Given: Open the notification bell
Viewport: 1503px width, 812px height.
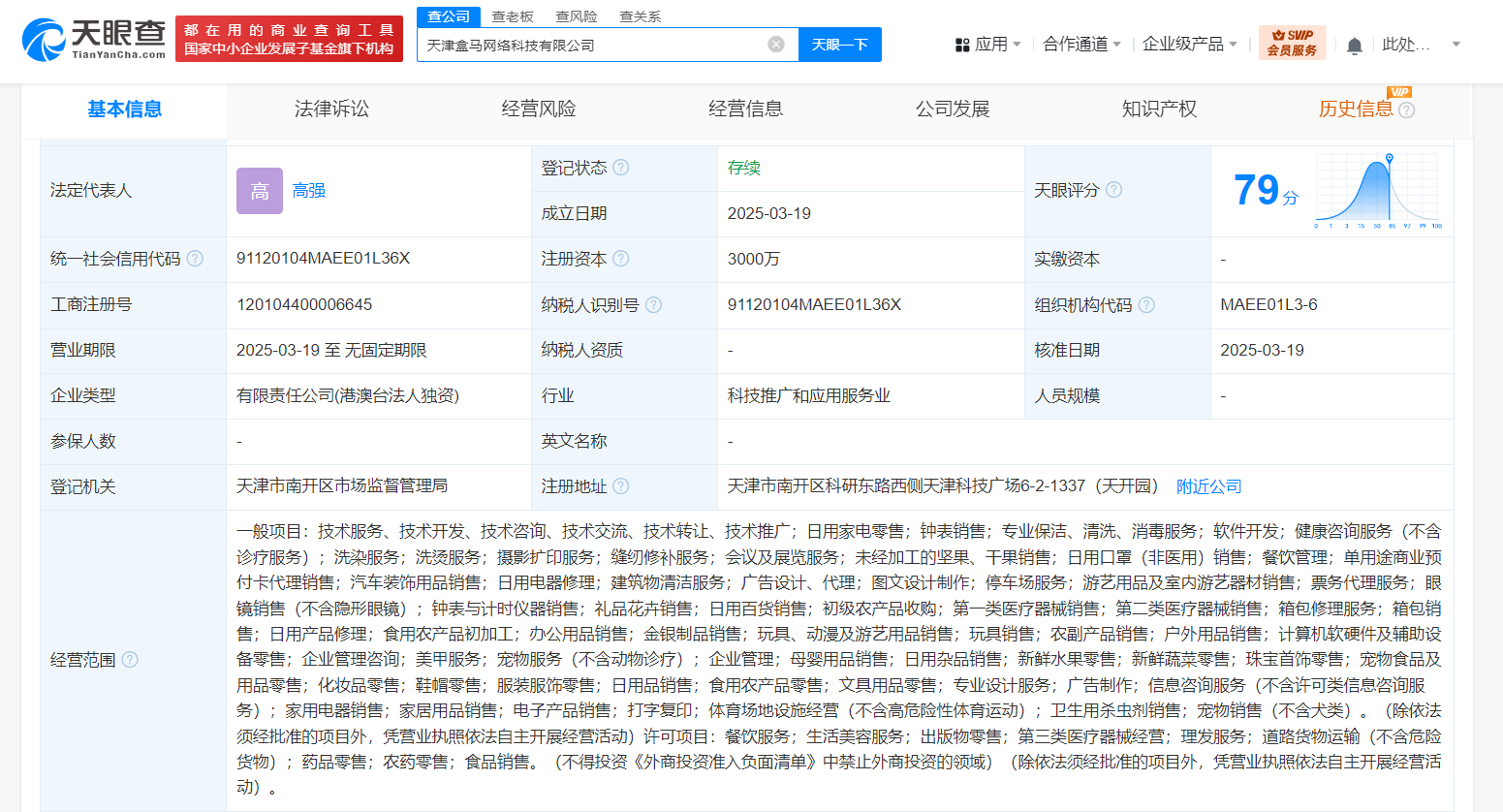Looking at the screenshot, I should point(1355,46).
